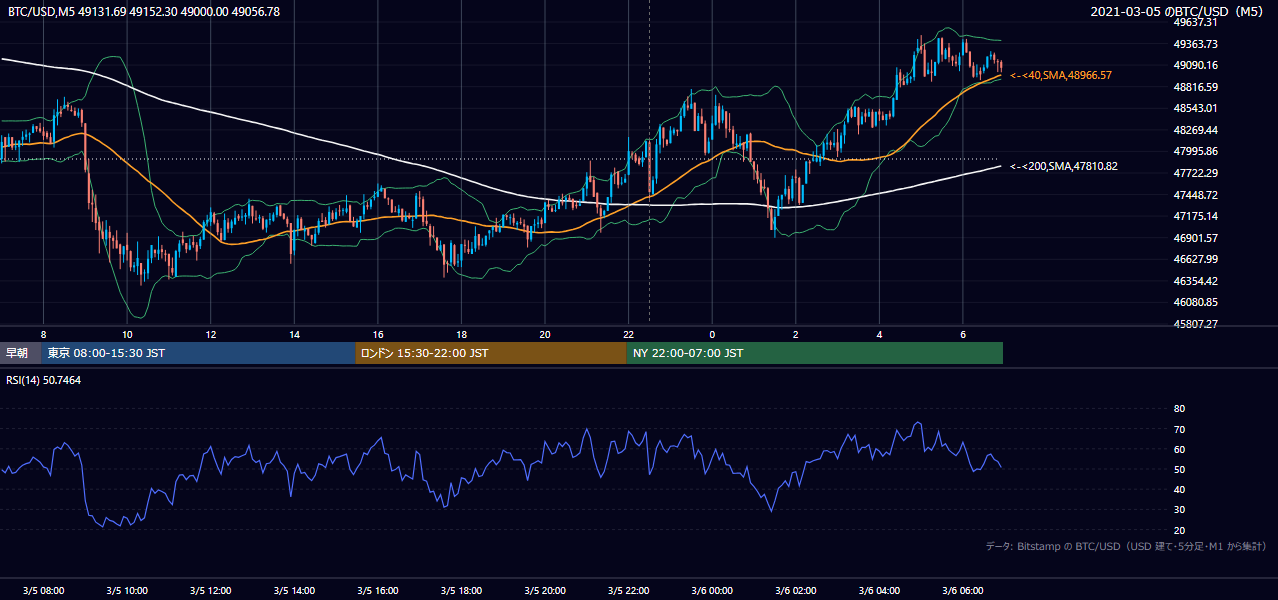Click bottom time label 3/5 08:00
Viewport: 1278px width, 600px height.
pos(43,591)
